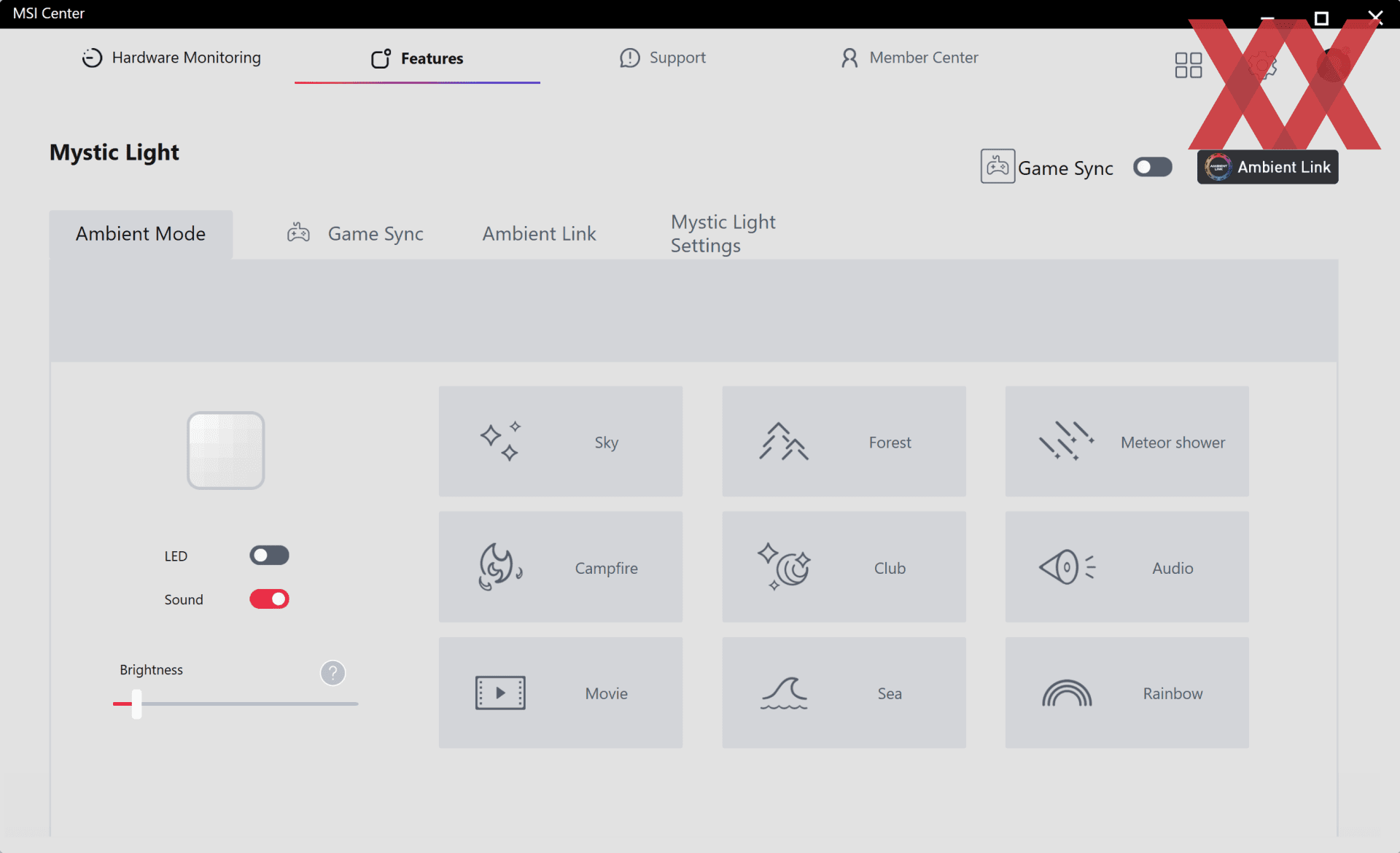Click the Club moon and star icon
Viewport: 1400px width, 853px height.
click(784, 566)
